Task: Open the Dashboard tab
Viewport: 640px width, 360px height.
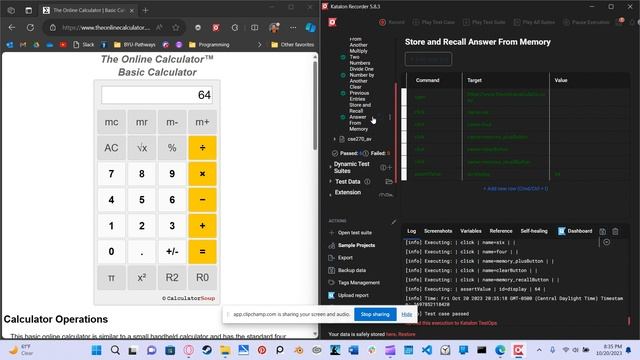Action: pyautogui.click(x=575, y=231)
